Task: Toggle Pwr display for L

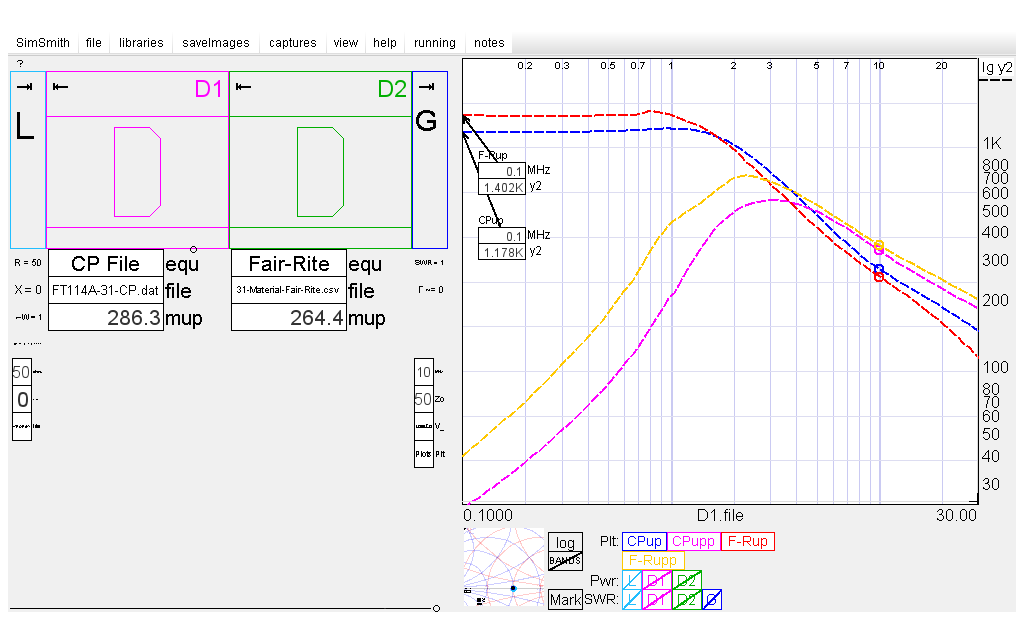Action: pyautogui.click(x=632, y=580)
